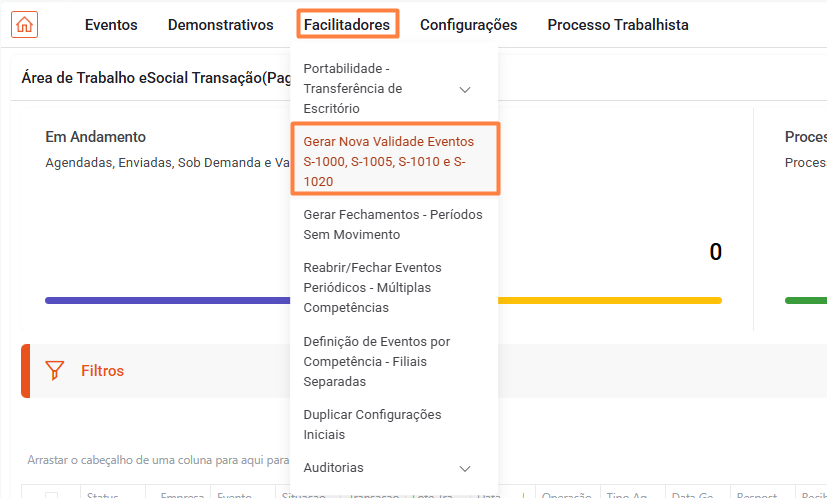
Task: Open the Configurações menu
Action: tap(468, 25)
